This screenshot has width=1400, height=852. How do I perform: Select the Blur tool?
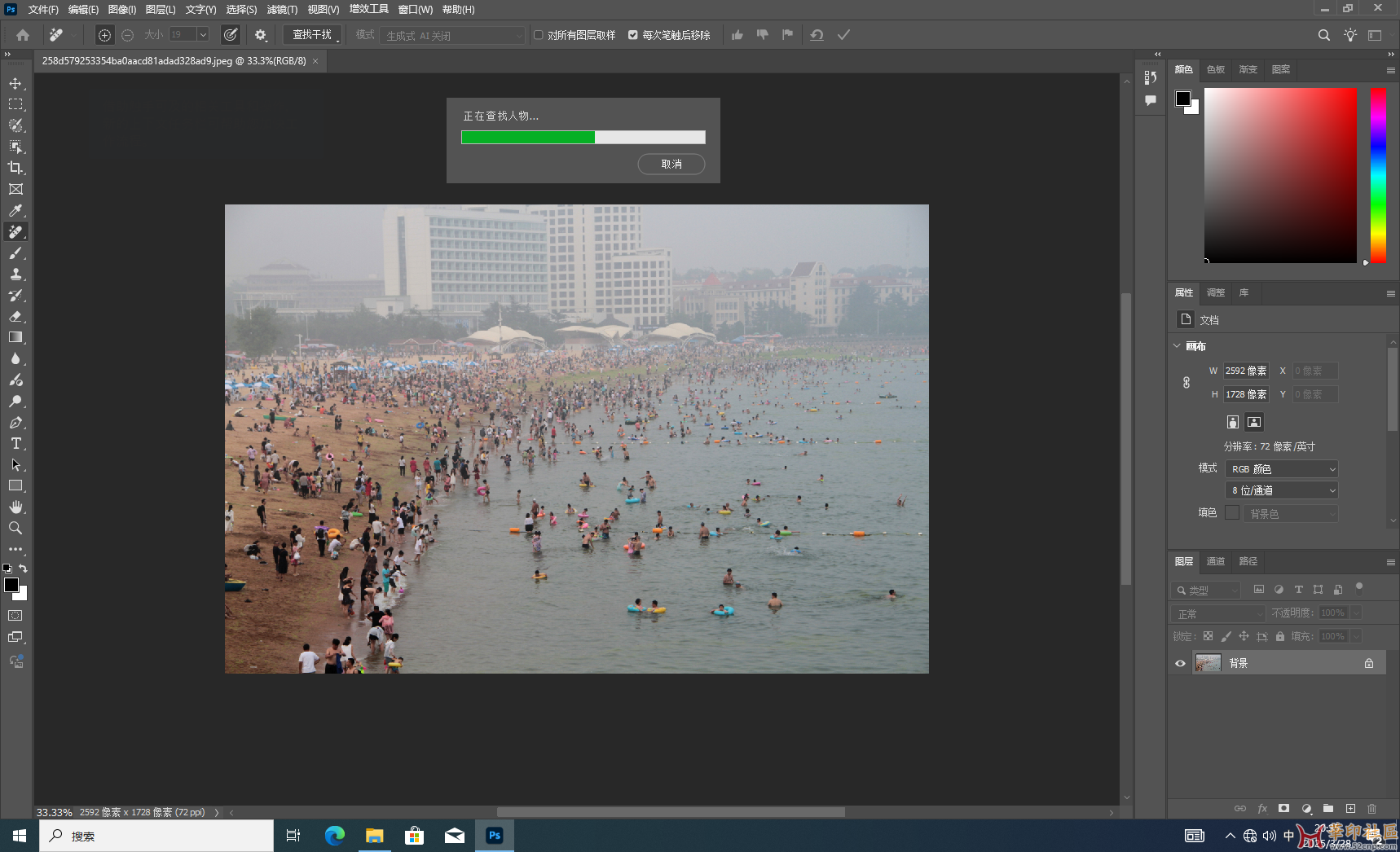coord(15,358)
